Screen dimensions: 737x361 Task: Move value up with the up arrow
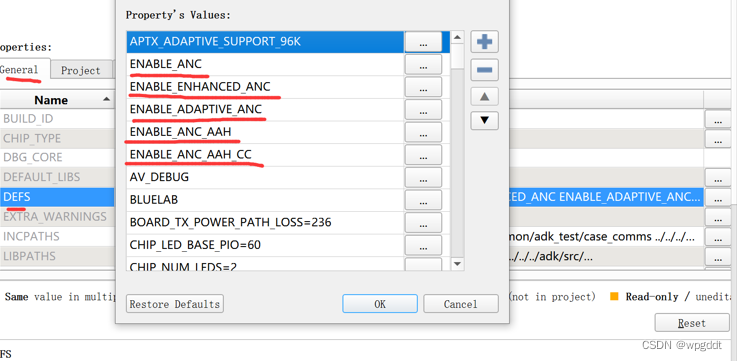(x=485, y=97)
